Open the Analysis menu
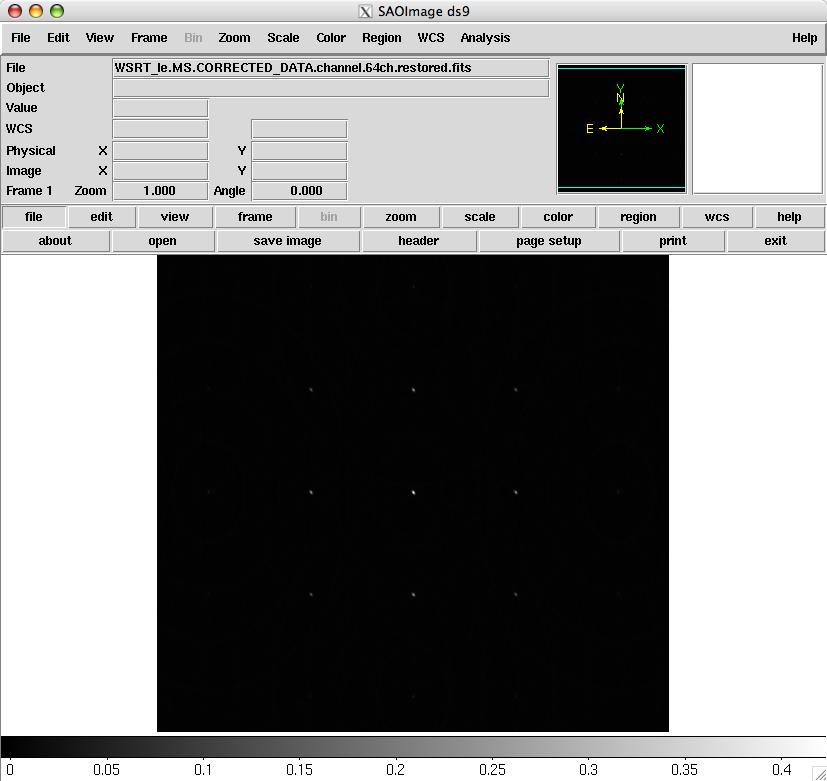This screenshot has height=781, width=827. (x=485, y=38)
